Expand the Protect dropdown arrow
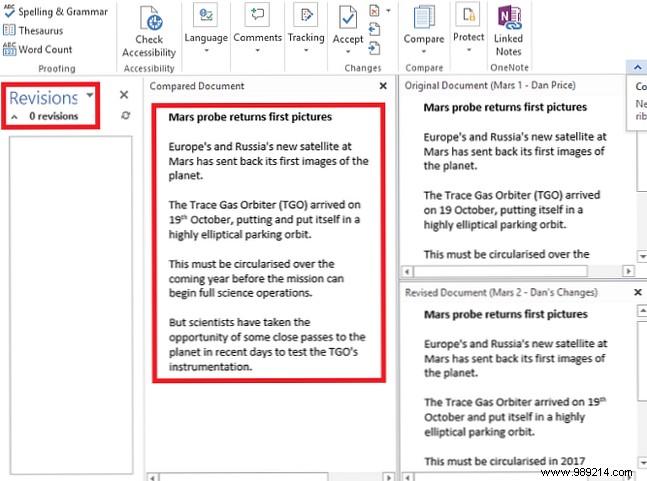The height and width of the screenshot is (481, 647). click(469, 50)
